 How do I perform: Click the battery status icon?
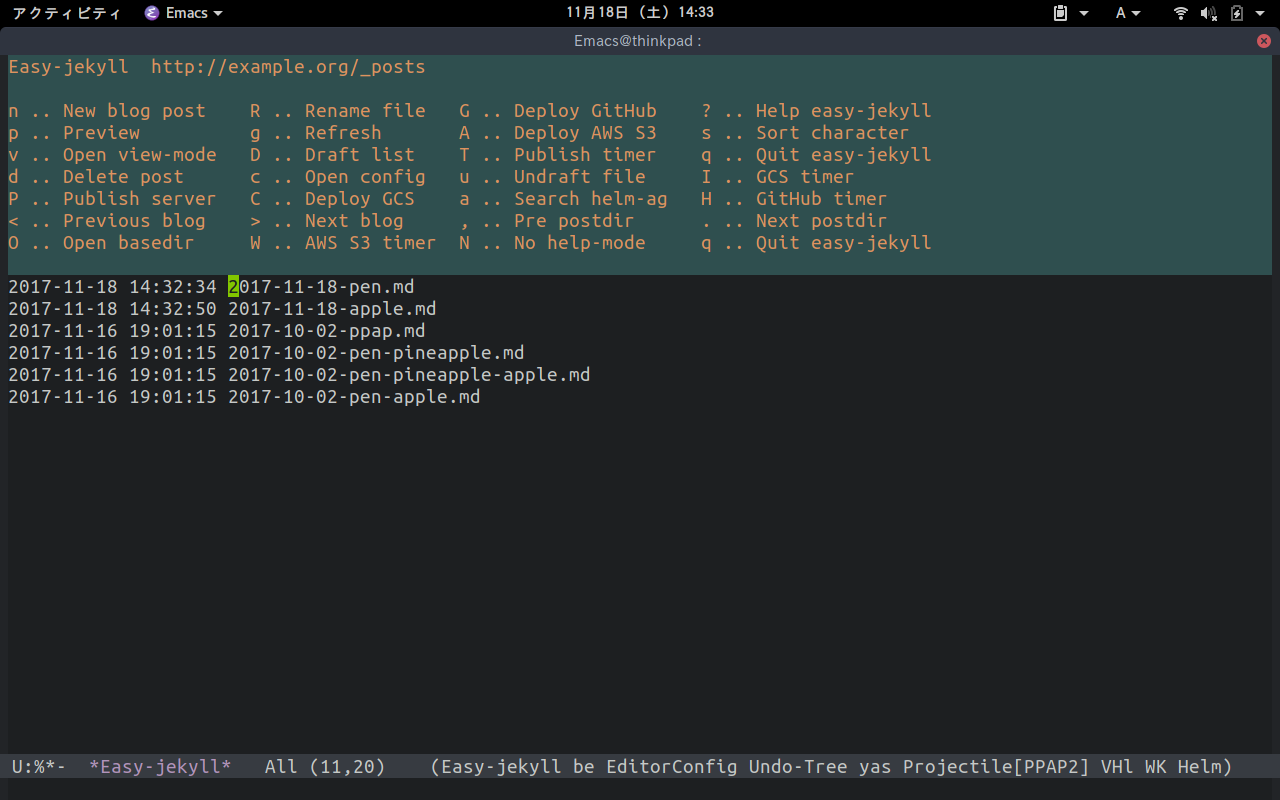coord(1236,13)
